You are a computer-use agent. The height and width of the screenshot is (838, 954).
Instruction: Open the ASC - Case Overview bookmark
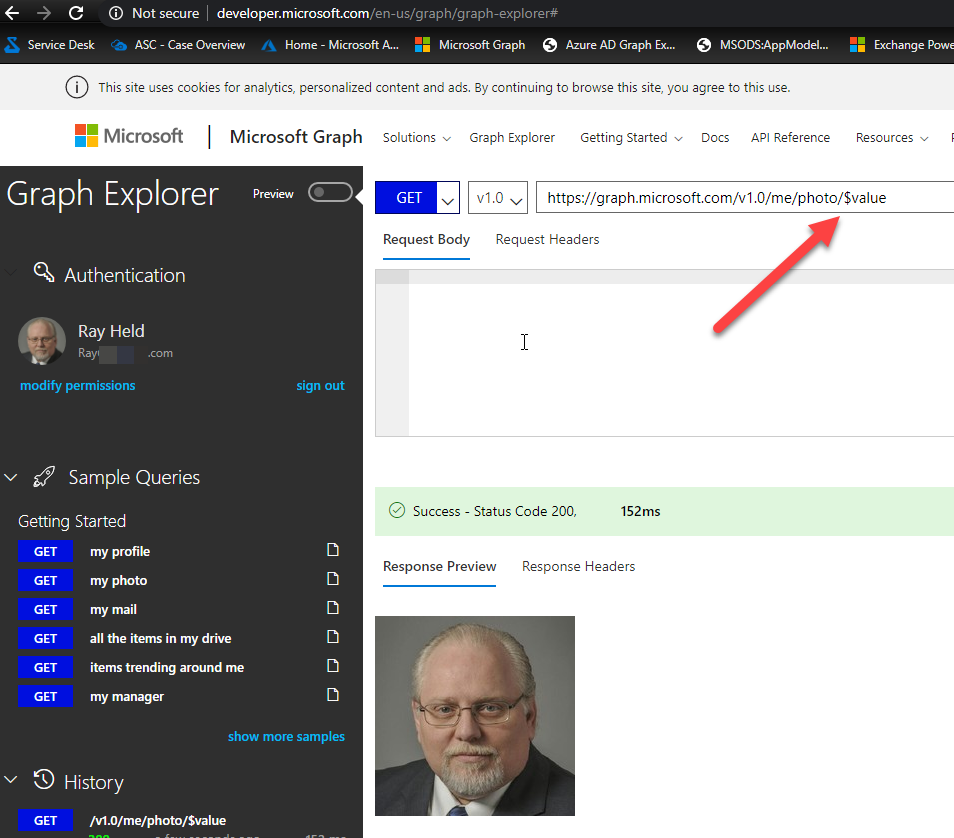point(178,45)
